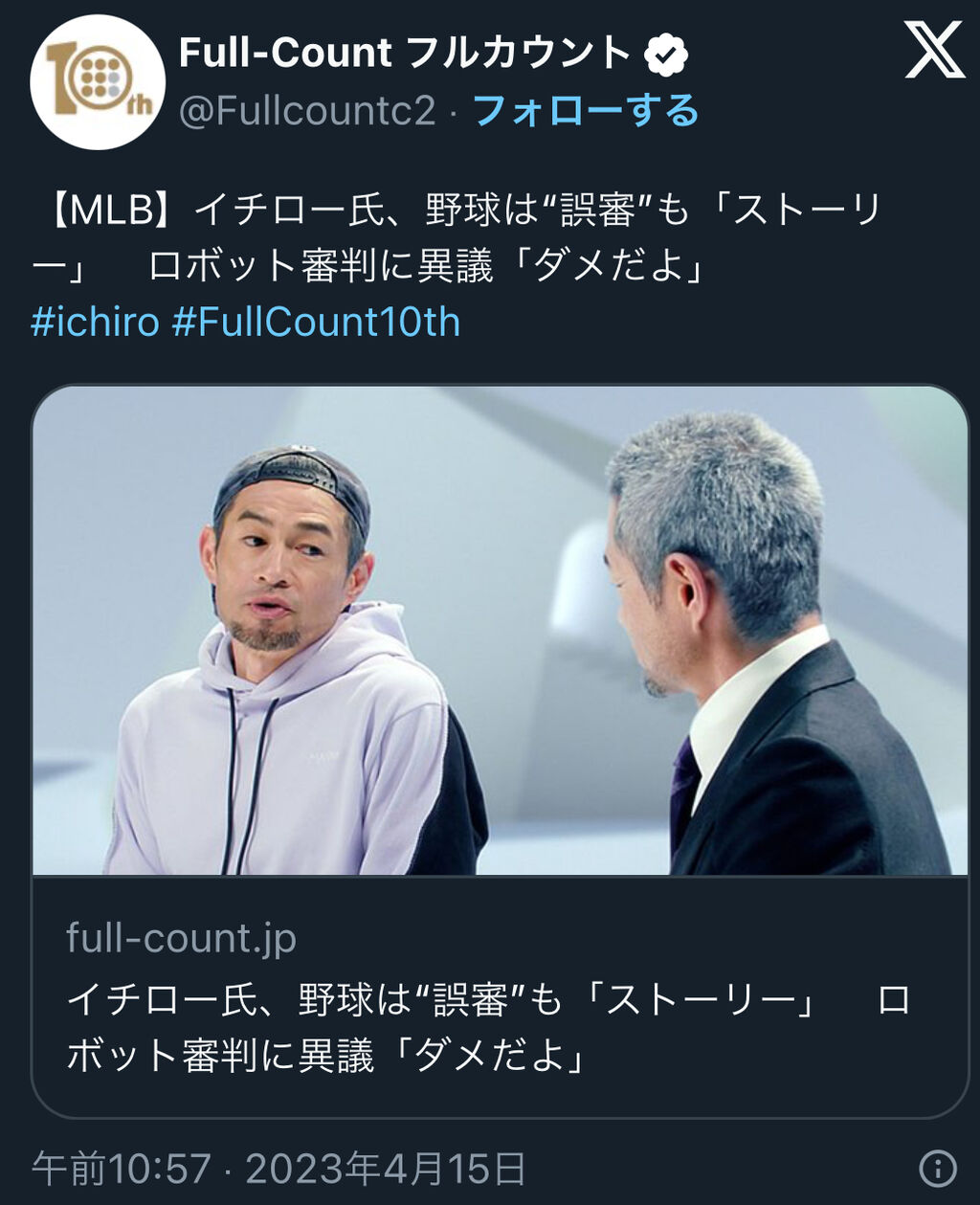Open the Full-Count フルカウント account name
This screenshot has width=980, height=1205.
(406, 53)
